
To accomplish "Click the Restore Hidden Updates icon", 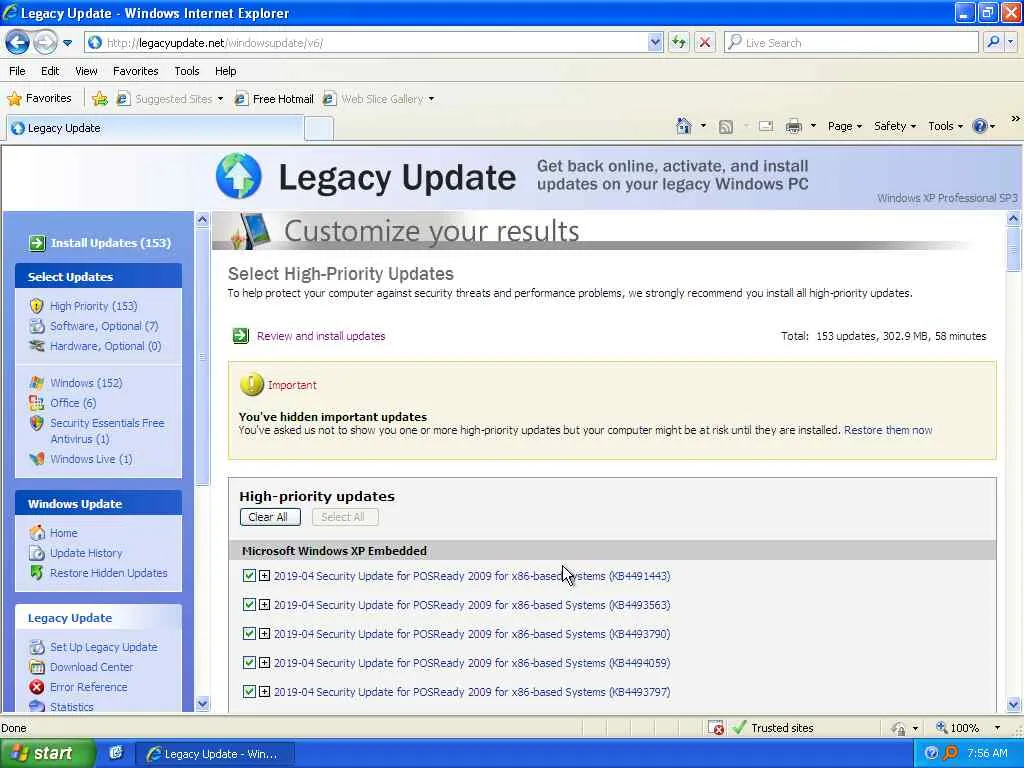I will [x=37, y=573].
